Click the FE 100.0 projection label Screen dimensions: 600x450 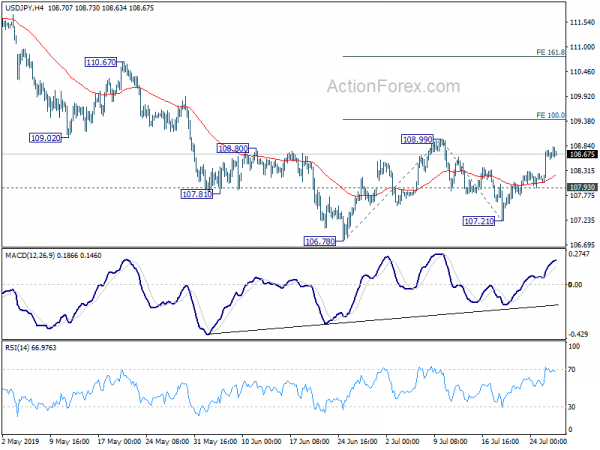(550, 115)
